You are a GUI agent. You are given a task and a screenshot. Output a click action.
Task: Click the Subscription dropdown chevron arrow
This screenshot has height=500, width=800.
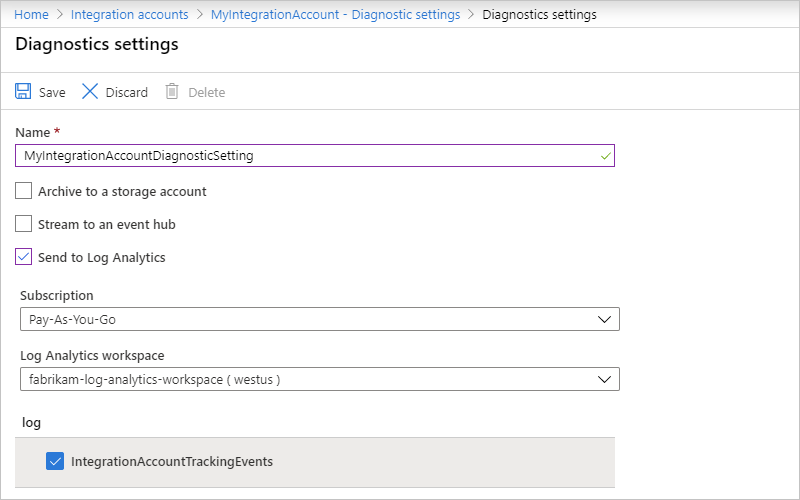click(x=604, y=319)
